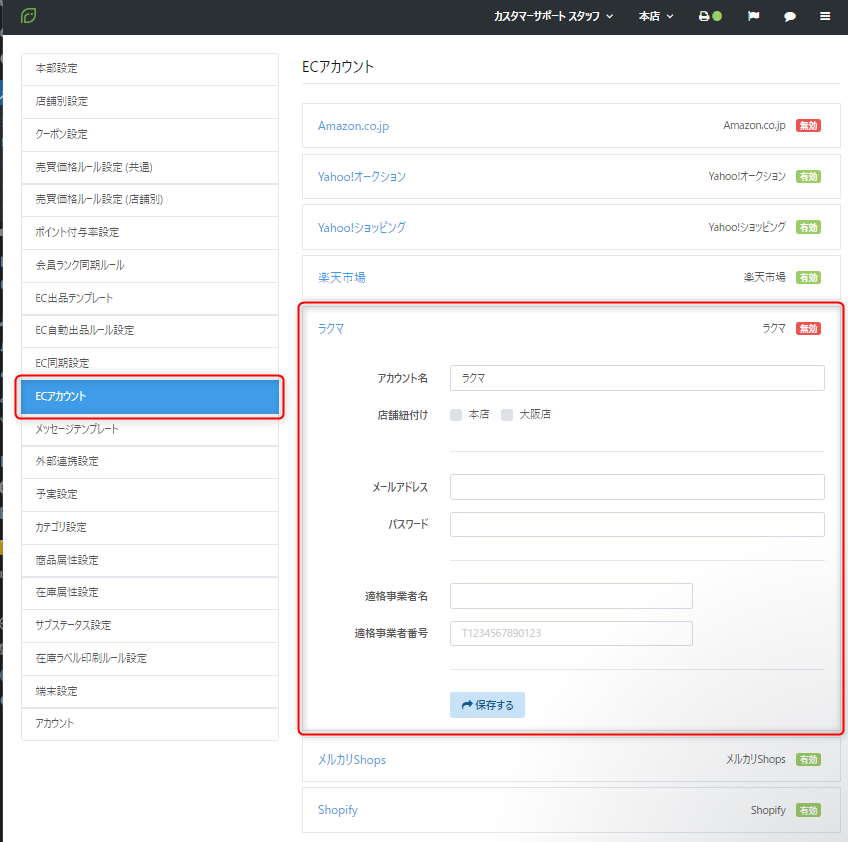Open 端末設定 in the sidebar
The height and width of the screenshot is (842, 848).
pos(150,692)
